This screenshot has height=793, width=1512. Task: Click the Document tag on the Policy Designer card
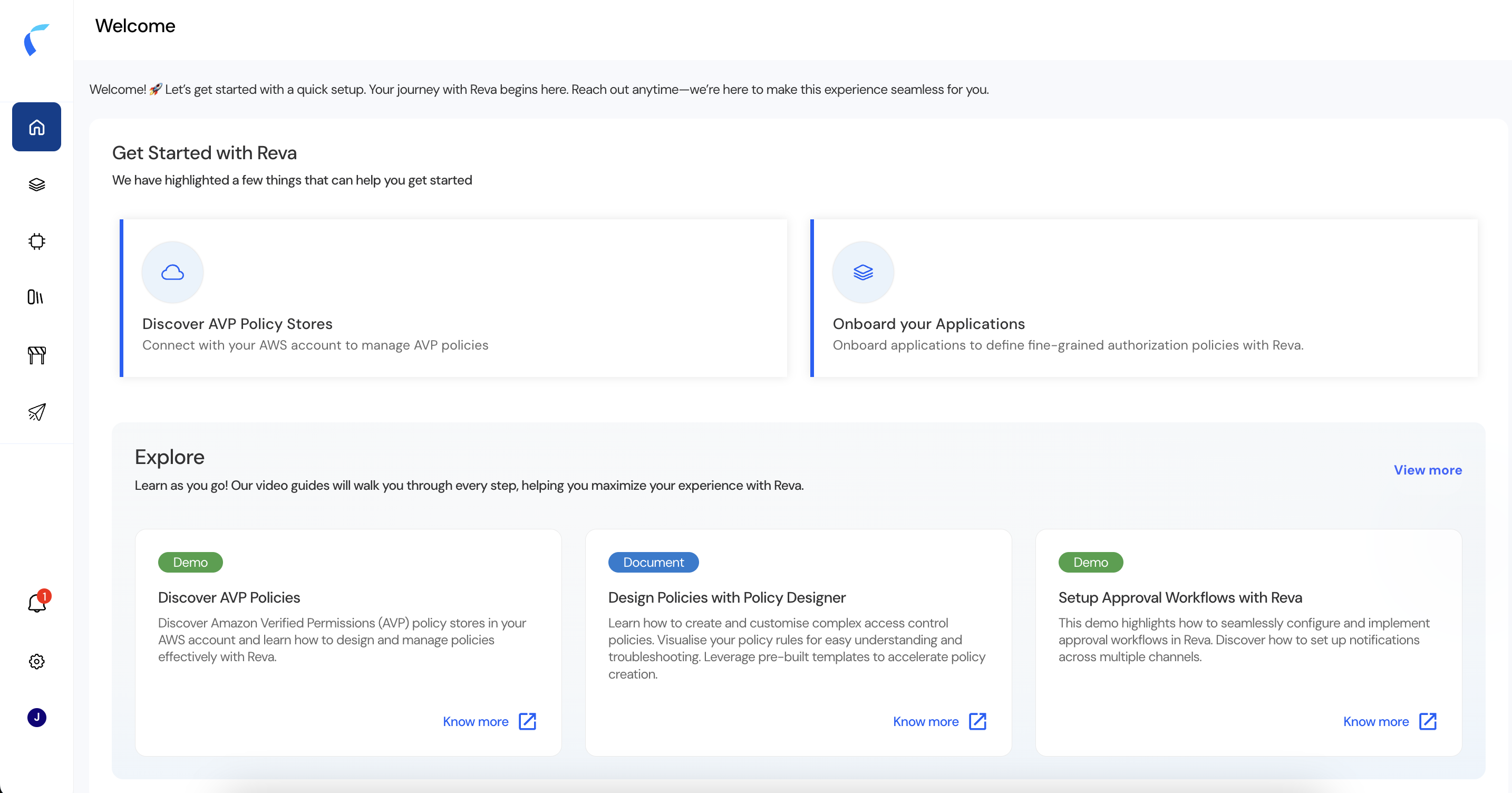653,562
